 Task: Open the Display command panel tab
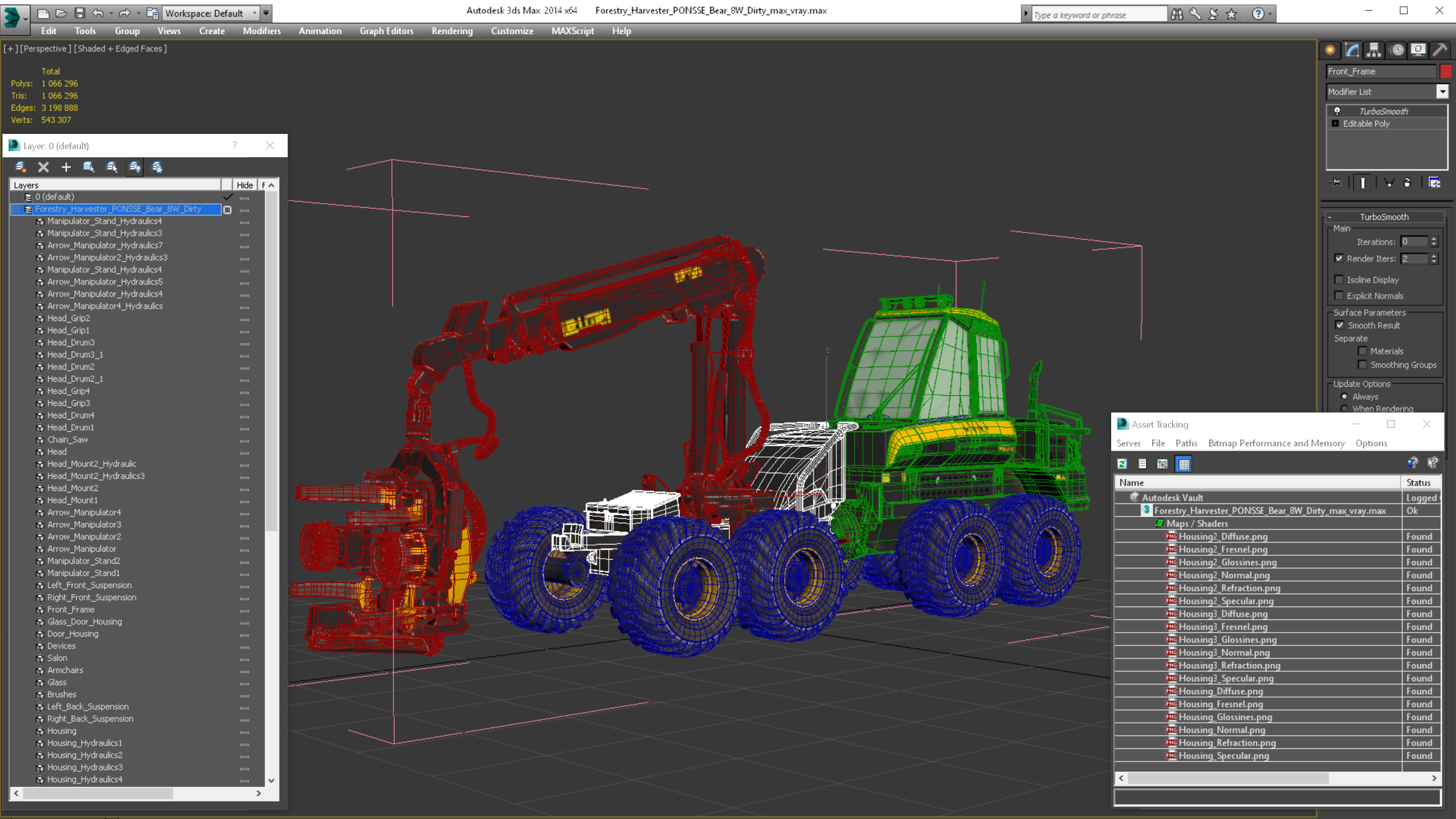[1418, 50]
